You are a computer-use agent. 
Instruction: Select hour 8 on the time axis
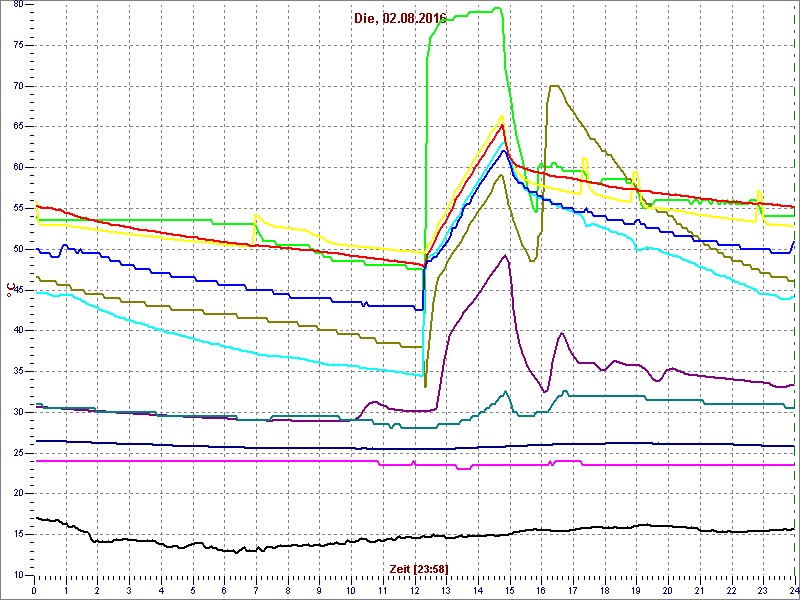tap(288, 590)
